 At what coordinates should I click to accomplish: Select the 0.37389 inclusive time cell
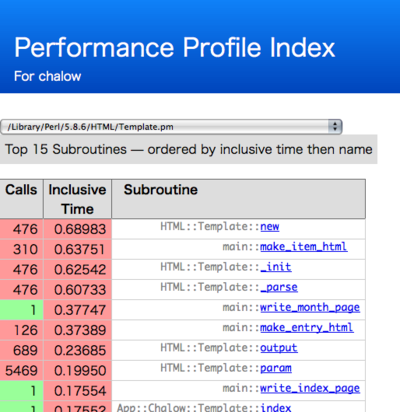pyautogui.click(x=77, y=330)
